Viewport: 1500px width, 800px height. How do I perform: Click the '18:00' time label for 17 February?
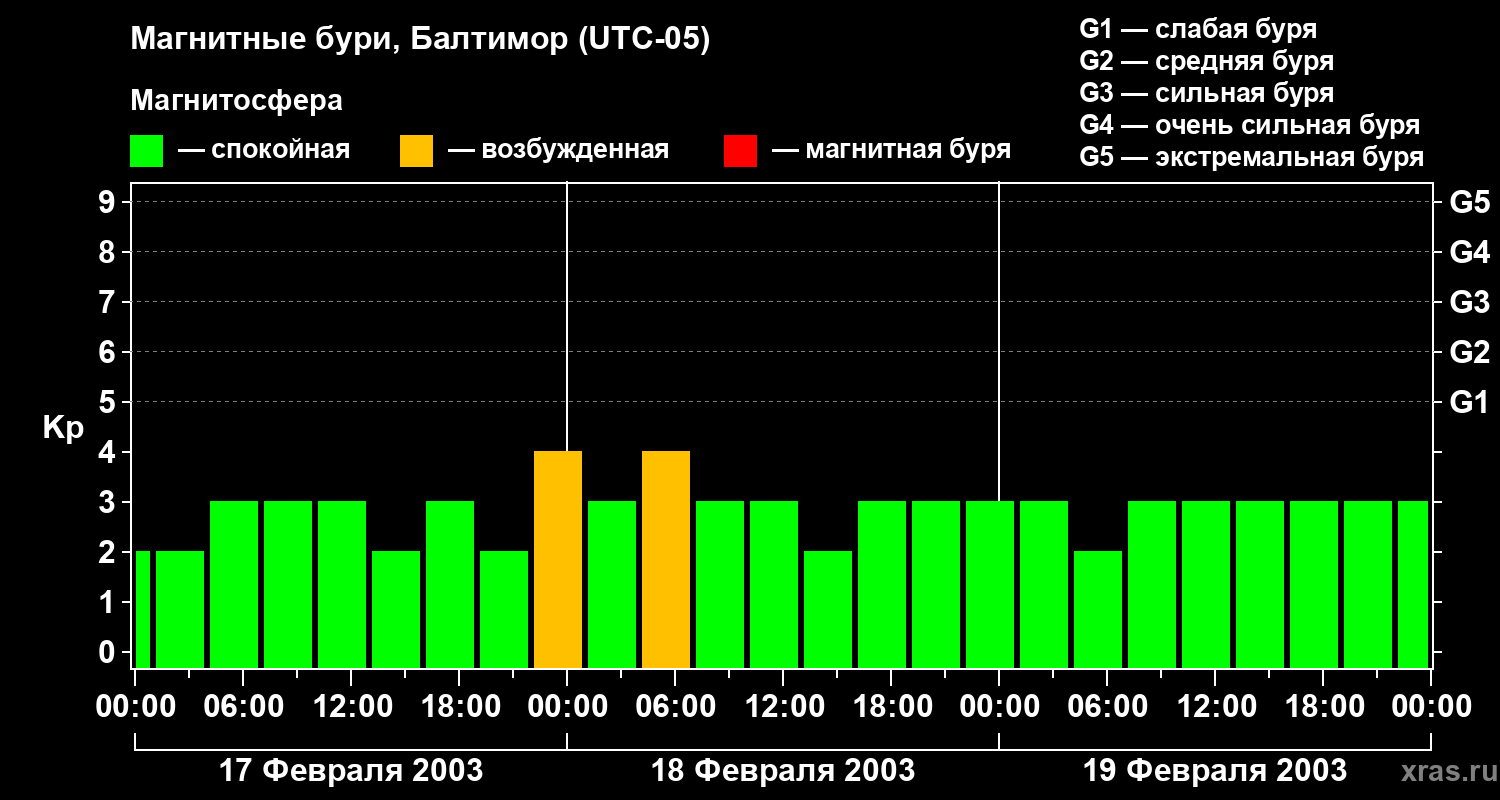459,706
